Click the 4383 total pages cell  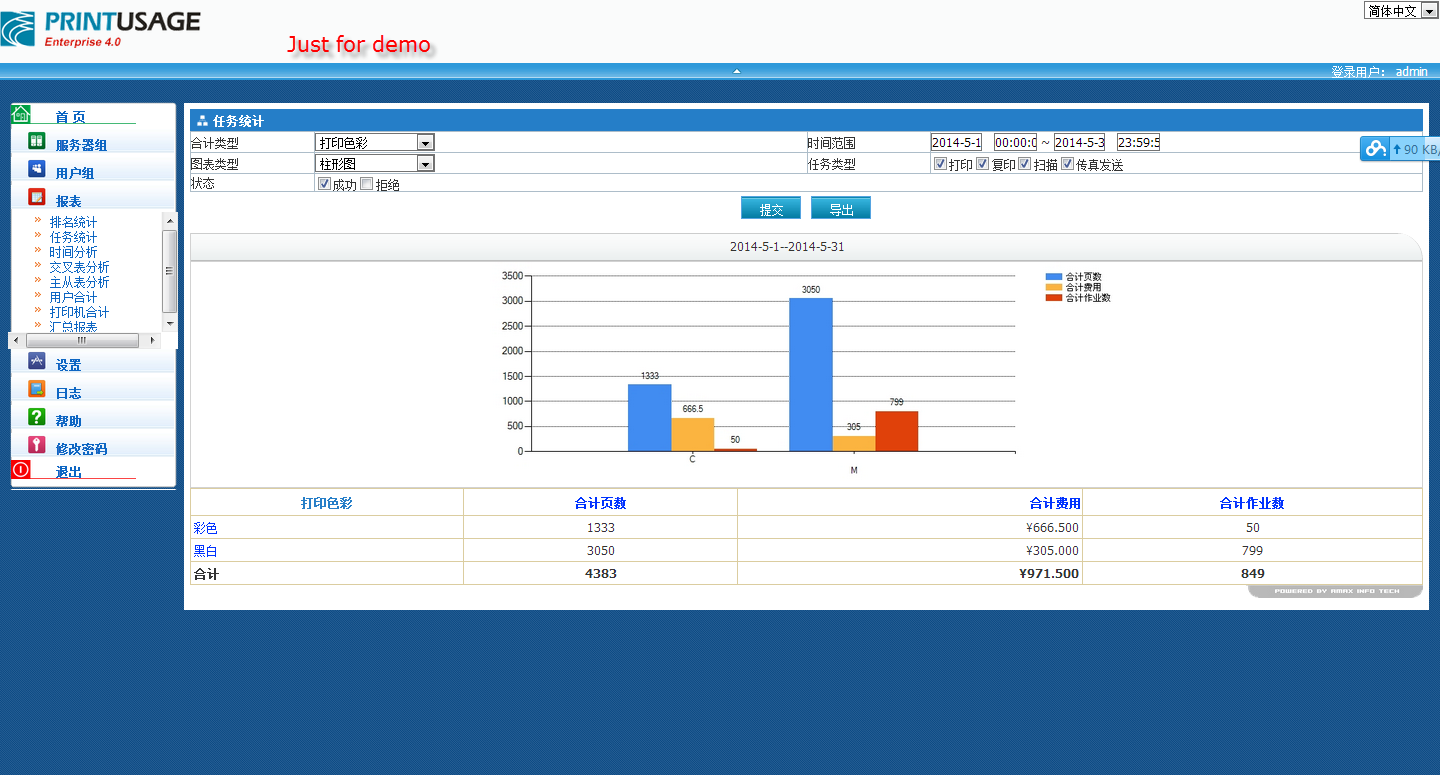(x=600, y=573)
